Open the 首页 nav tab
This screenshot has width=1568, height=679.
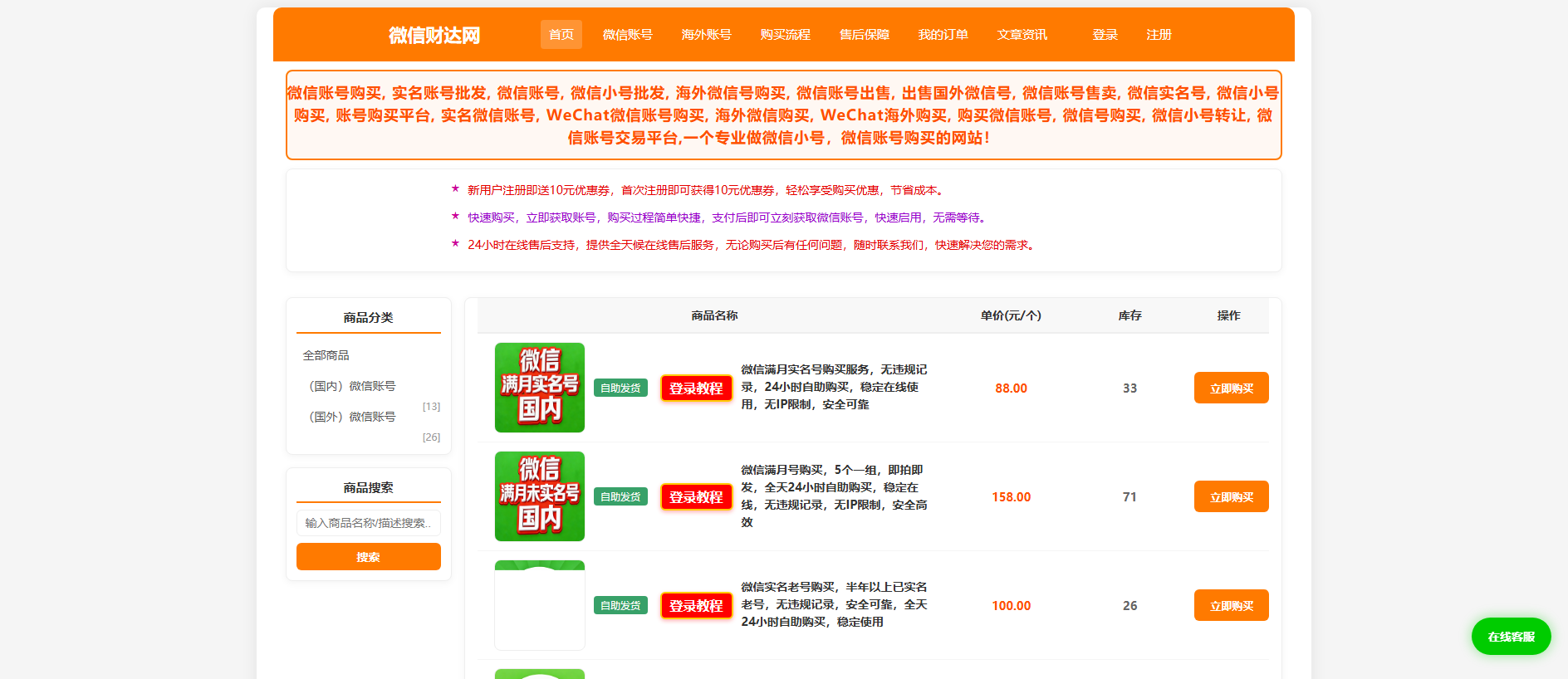[x=561, y=35]
